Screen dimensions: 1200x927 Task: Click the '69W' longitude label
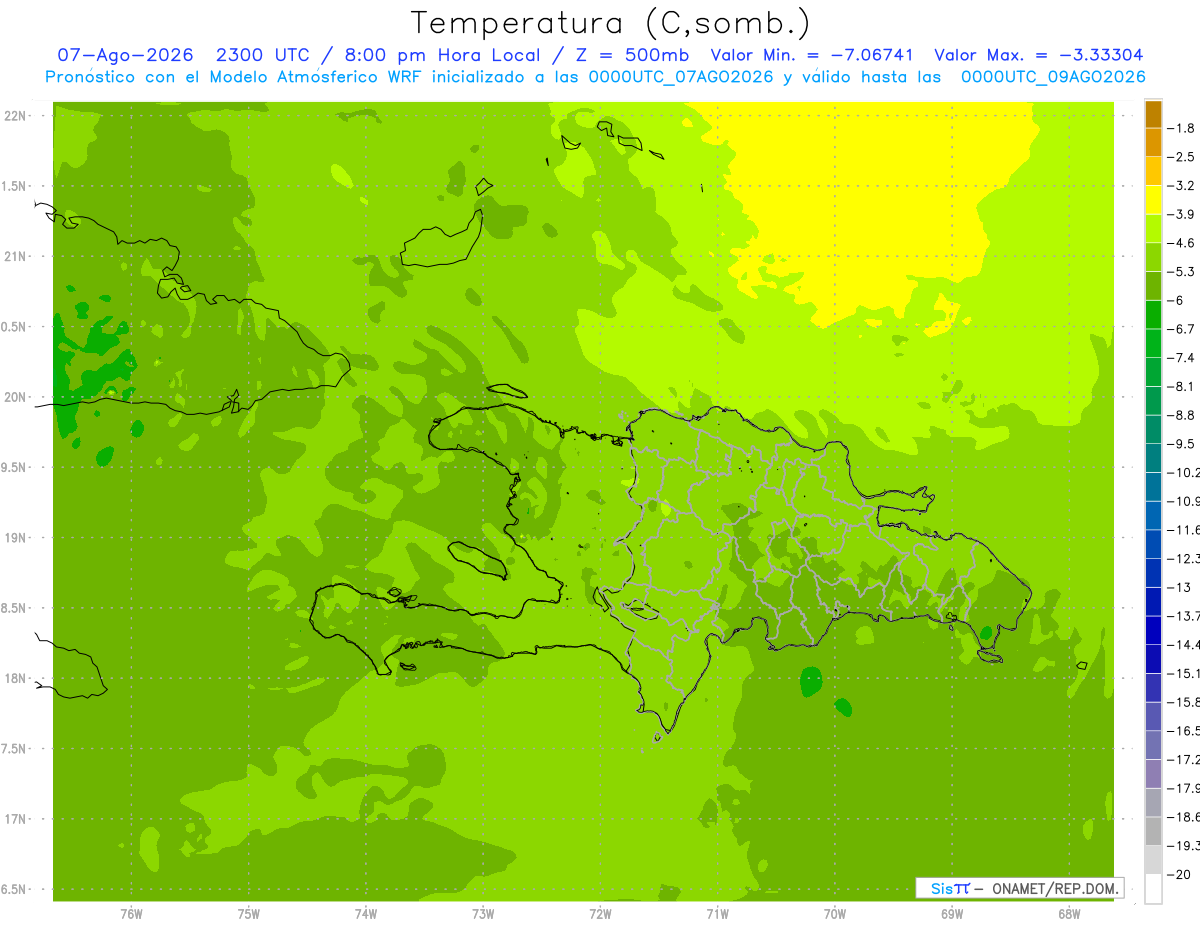[952, 914]
